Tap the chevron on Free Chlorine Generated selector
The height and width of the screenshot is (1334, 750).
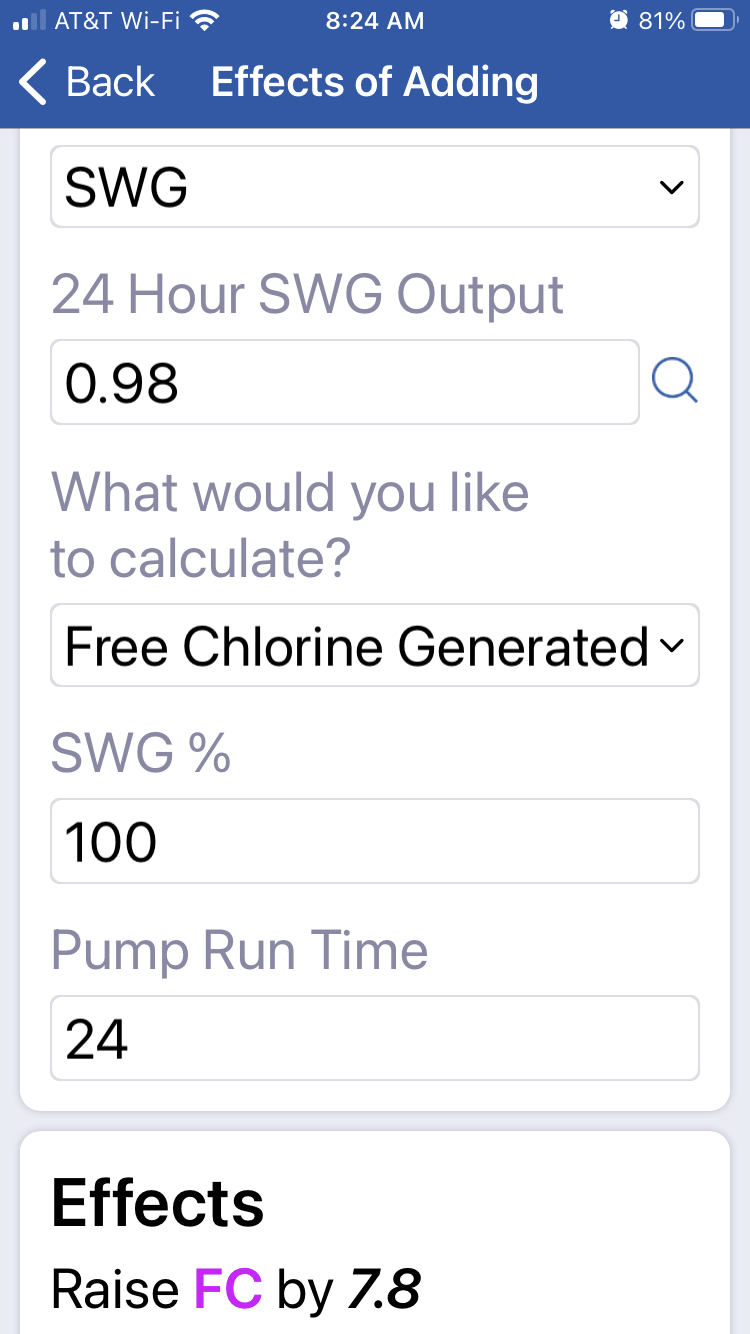click(672, 646)
